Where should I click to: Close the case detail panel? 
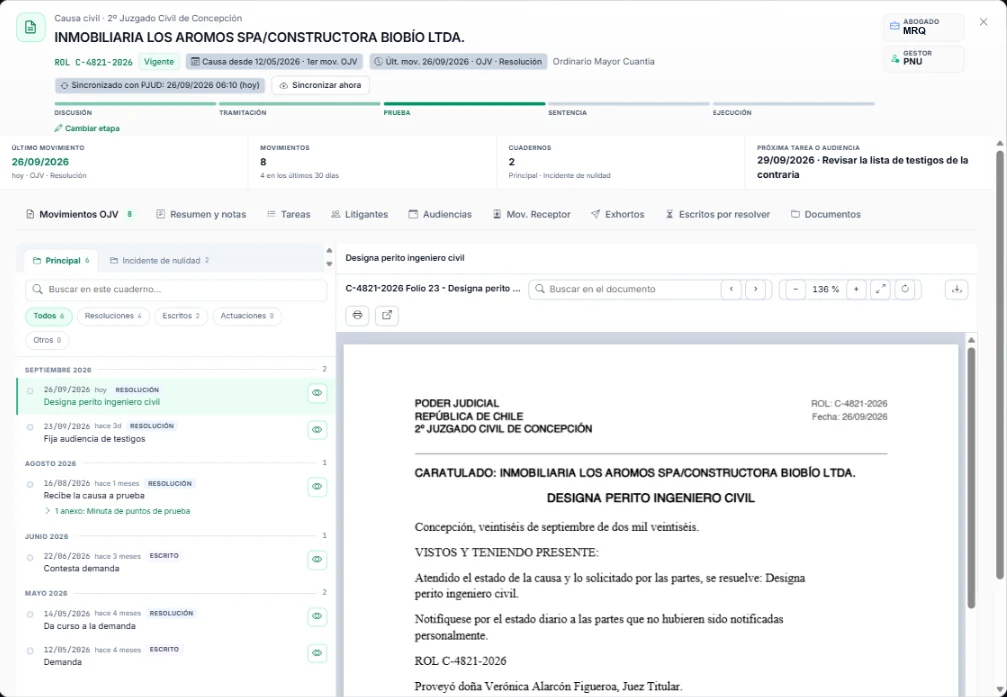[x=983, y=22]
